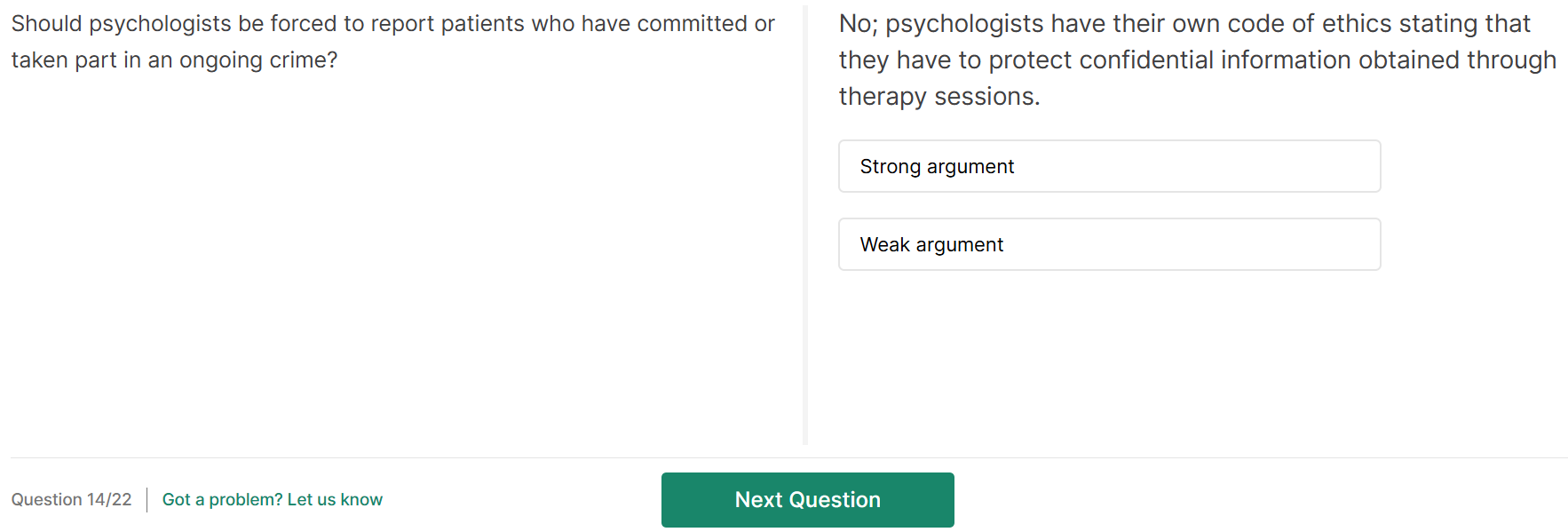Click the word "Next" on the green button
The image size is (1568, 532).
[758, 500]
